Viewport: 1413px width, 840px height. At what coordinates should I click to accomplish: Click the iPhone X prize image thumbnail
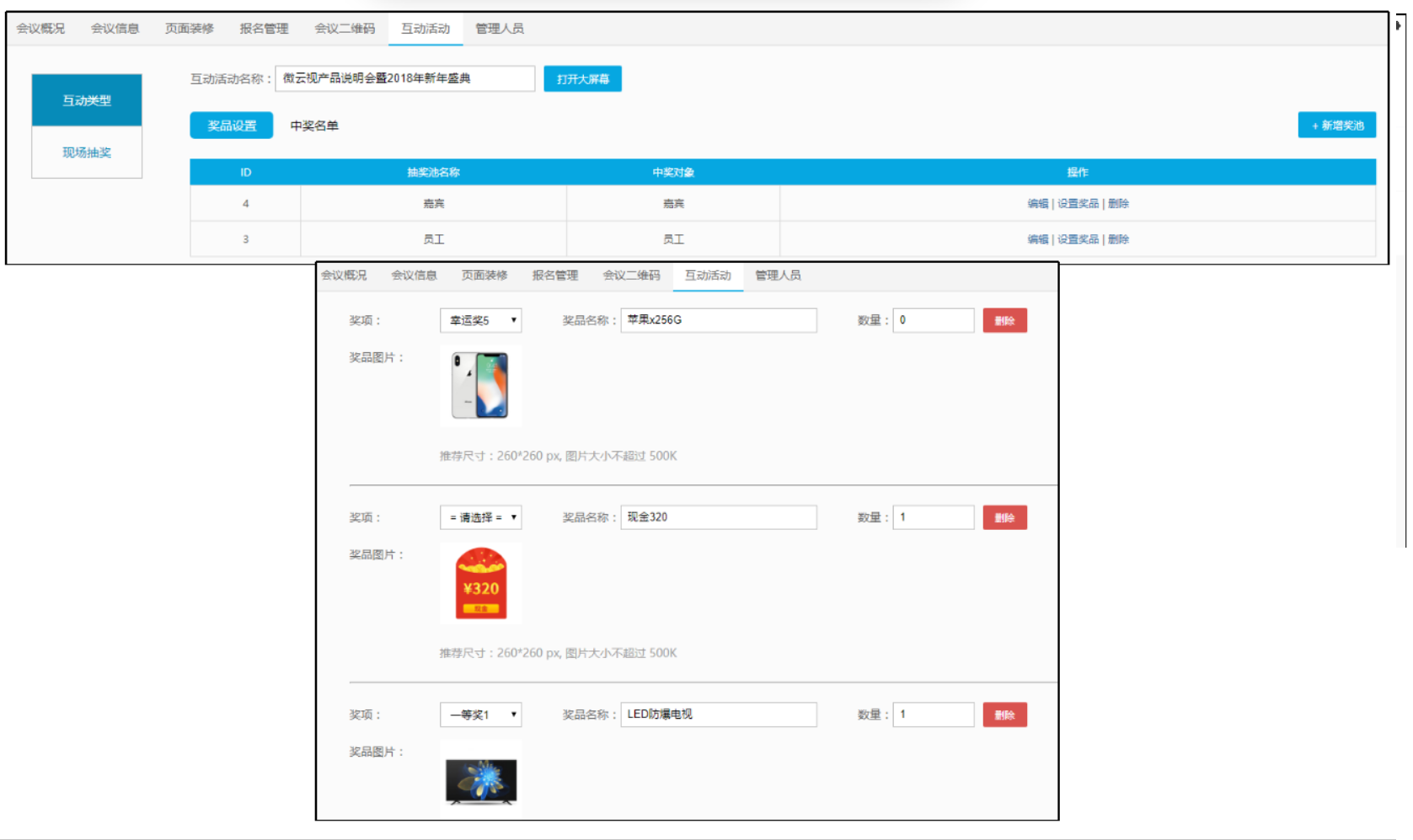point(480,386)
